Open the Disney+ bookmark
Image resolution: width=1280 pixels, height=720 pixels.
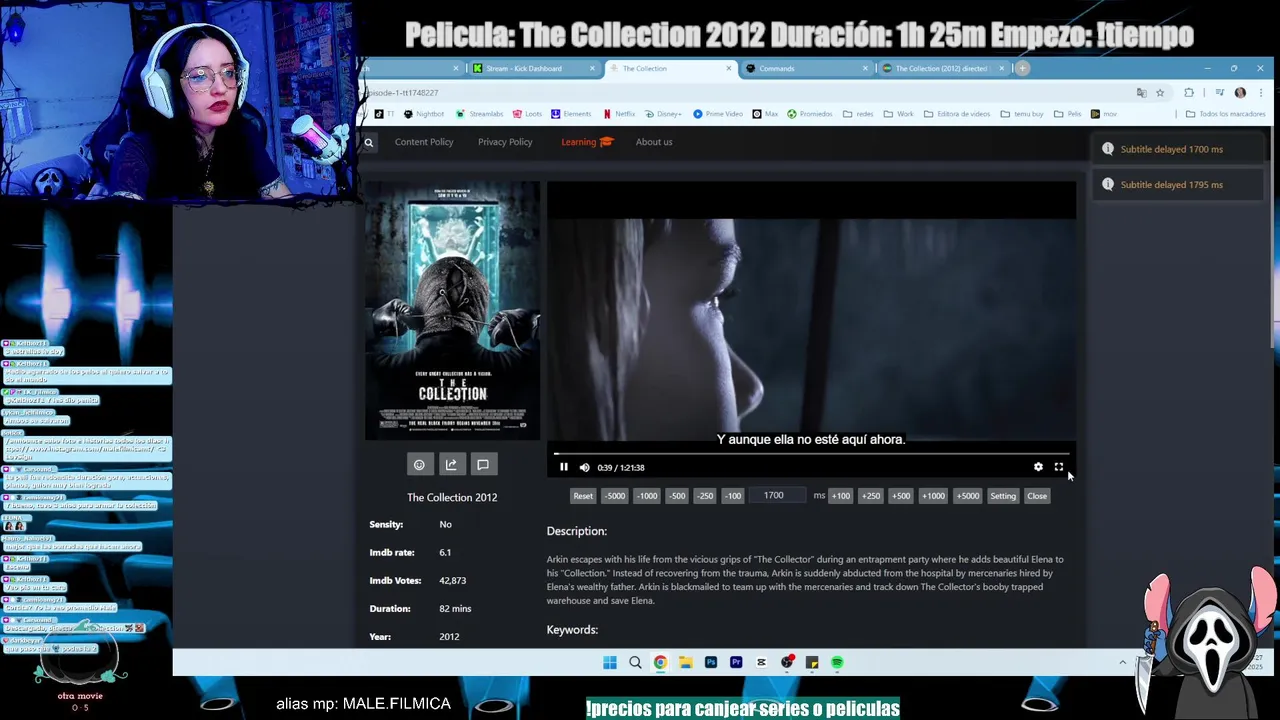pyautogui.click(x=663, y=114)
